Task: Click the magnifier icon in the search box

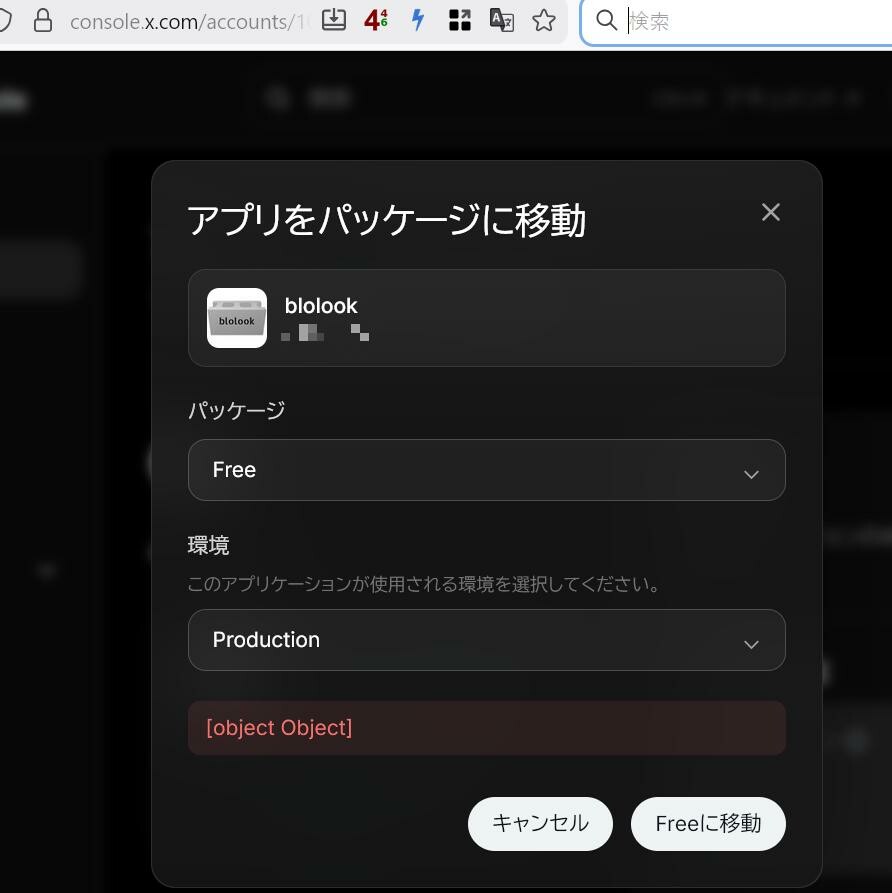Action: [x=606, y=21]
